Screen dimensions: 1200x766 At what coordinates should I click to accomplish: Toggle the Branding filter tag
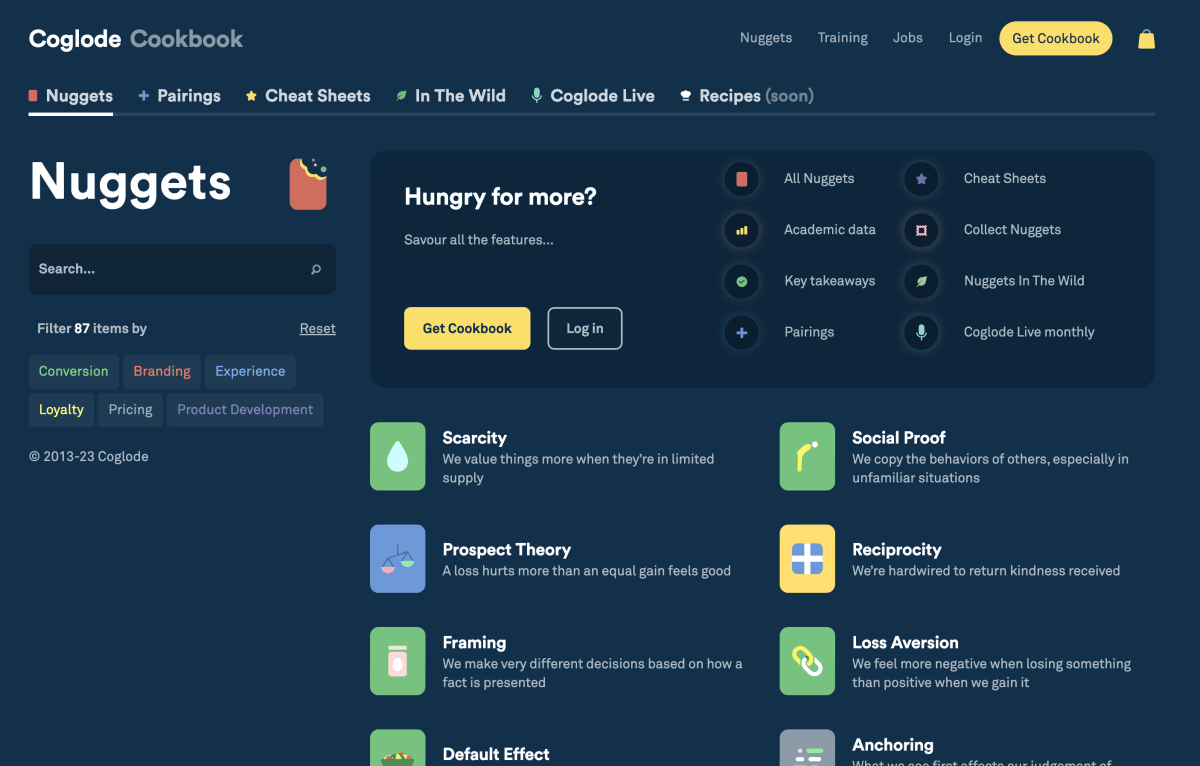click(162, 371)
